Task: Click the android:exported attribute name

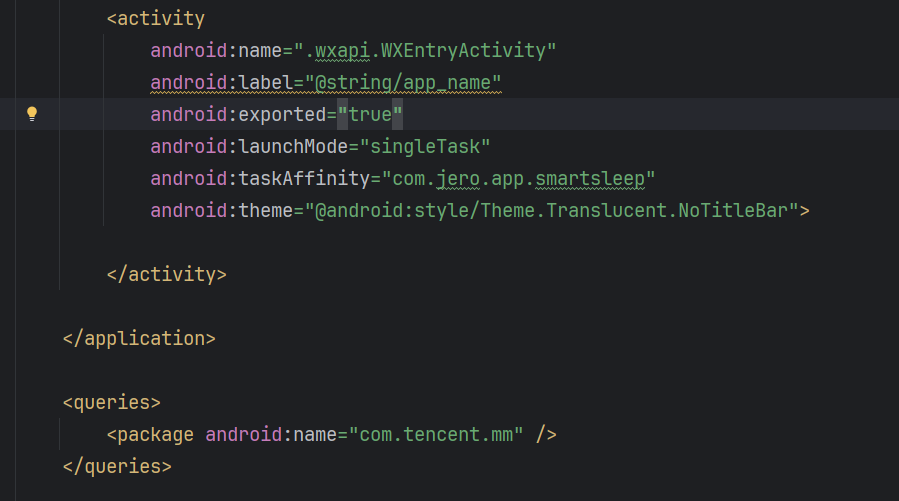Action: tap(239, 115)
